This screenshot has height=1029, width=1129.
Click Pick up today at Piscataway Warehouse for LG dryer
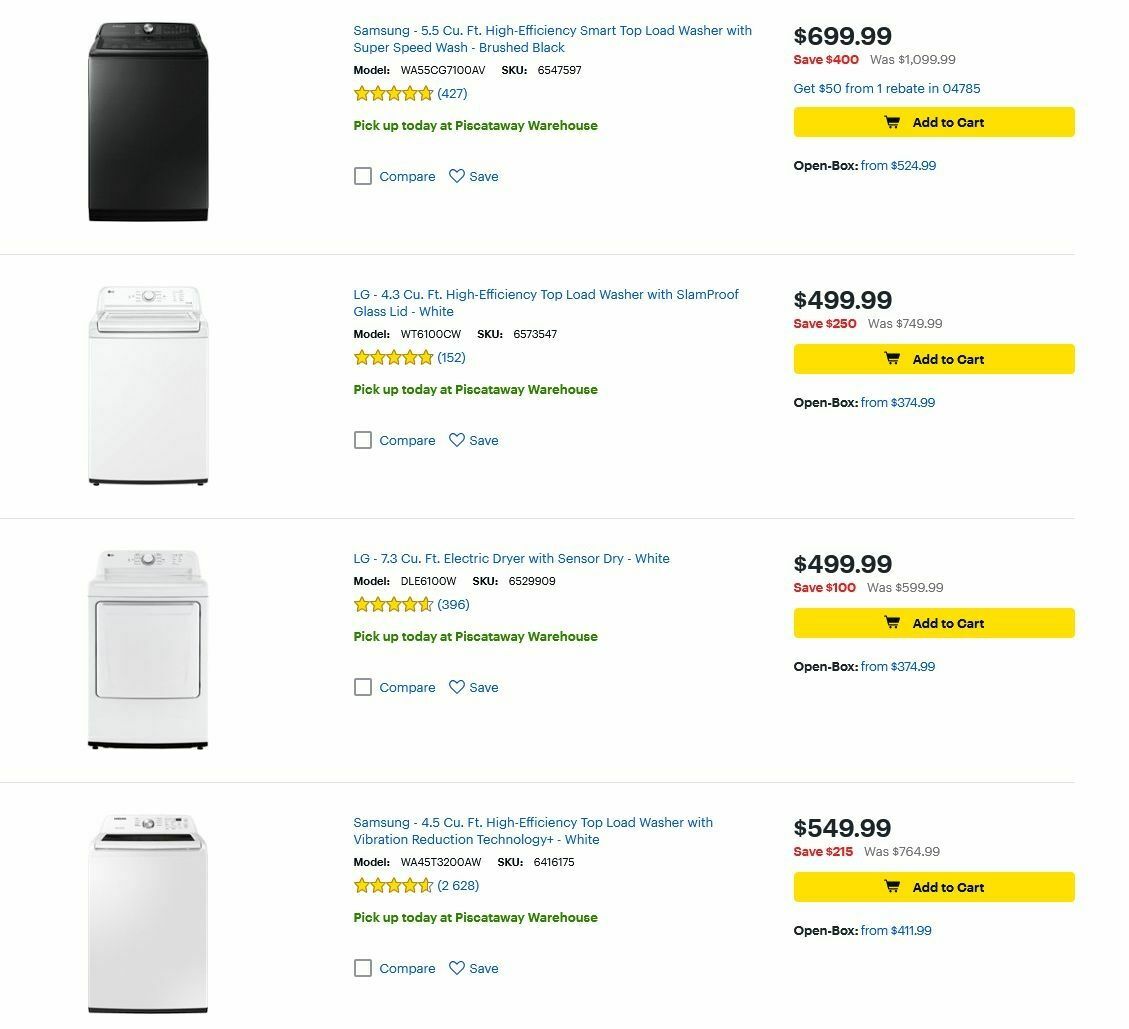pos(474,636)
